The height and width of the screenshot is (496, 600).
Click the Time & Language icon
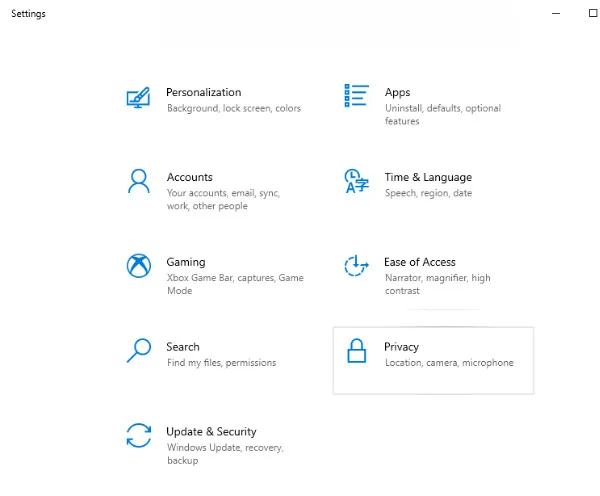pyautogui.click(x=355, y=181)
